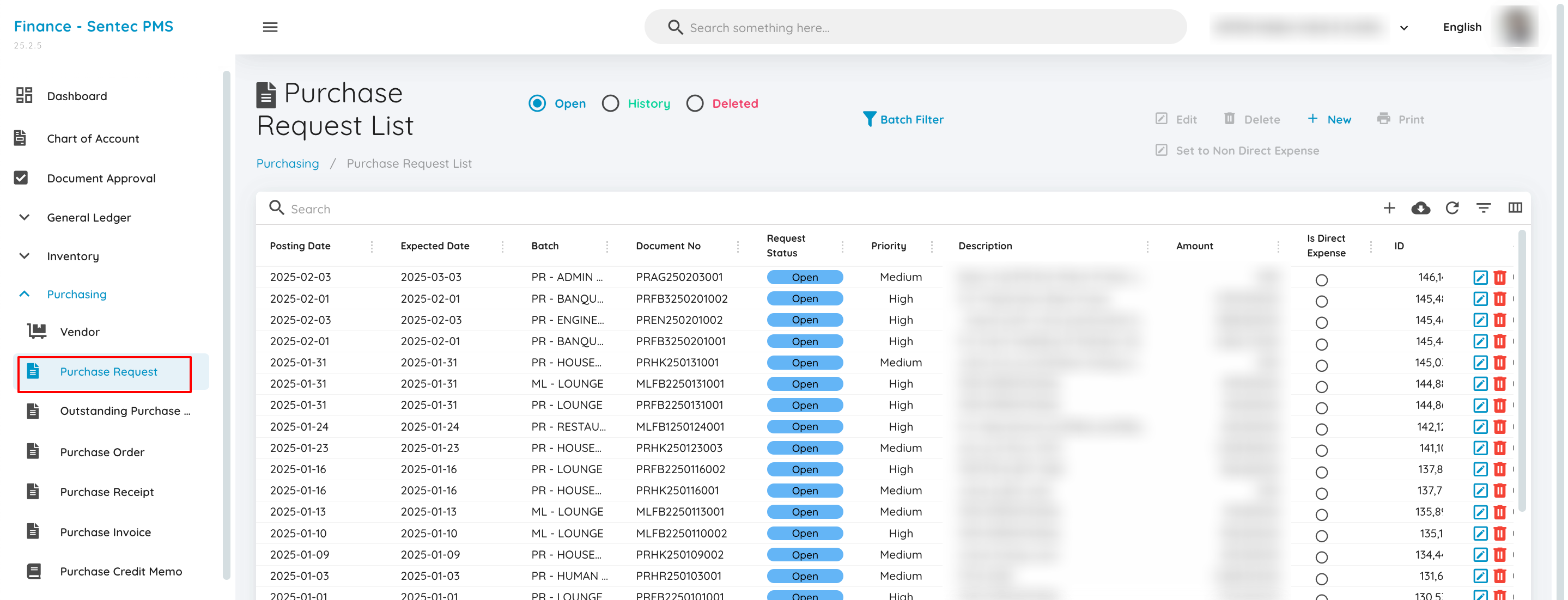This screenshot has width=1568, height=600.
Task: Click the sidebar vertical scrollbar
Action: tap(227, 326)
